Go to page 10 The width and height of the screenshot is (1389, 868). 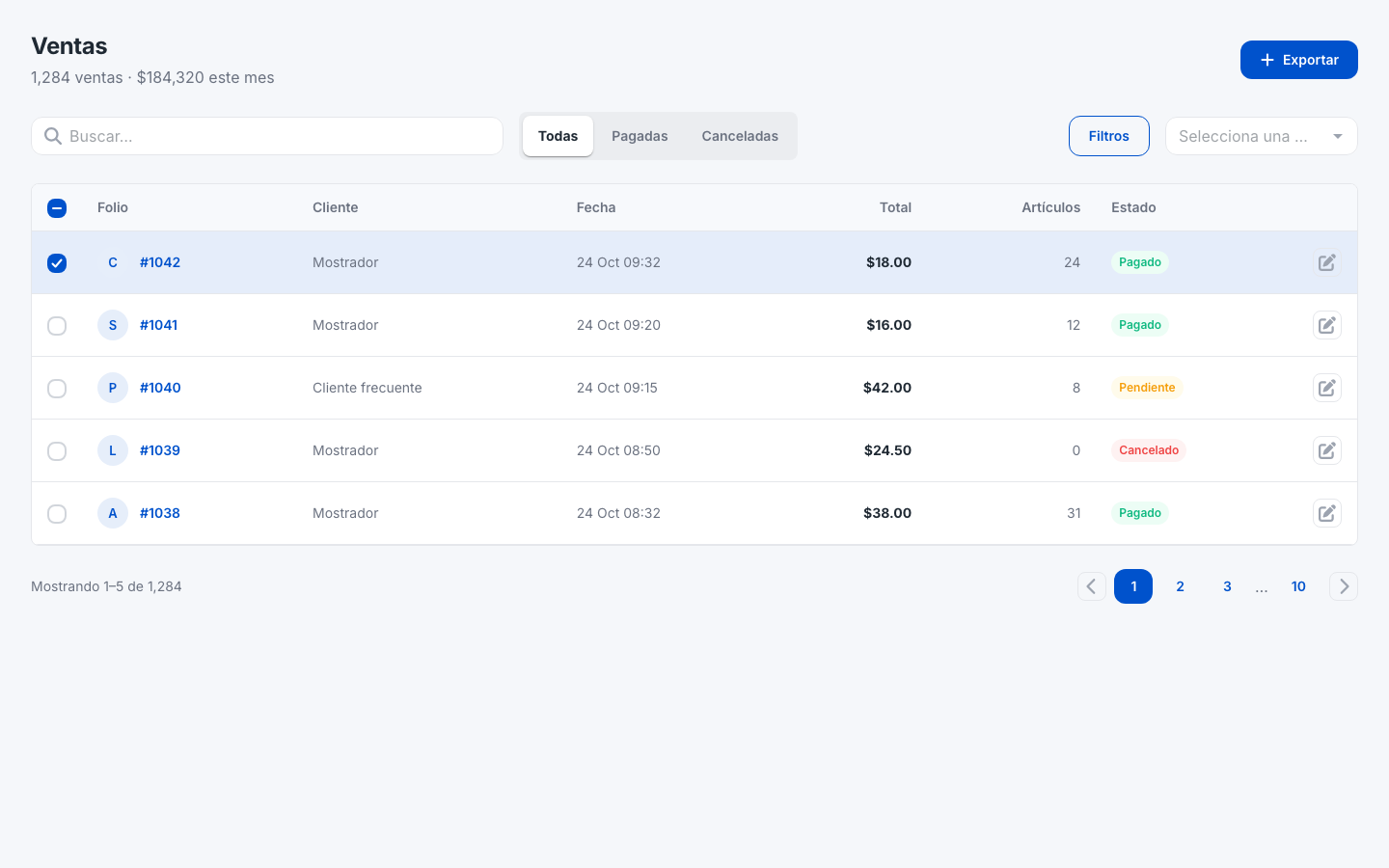point(1298,586)
